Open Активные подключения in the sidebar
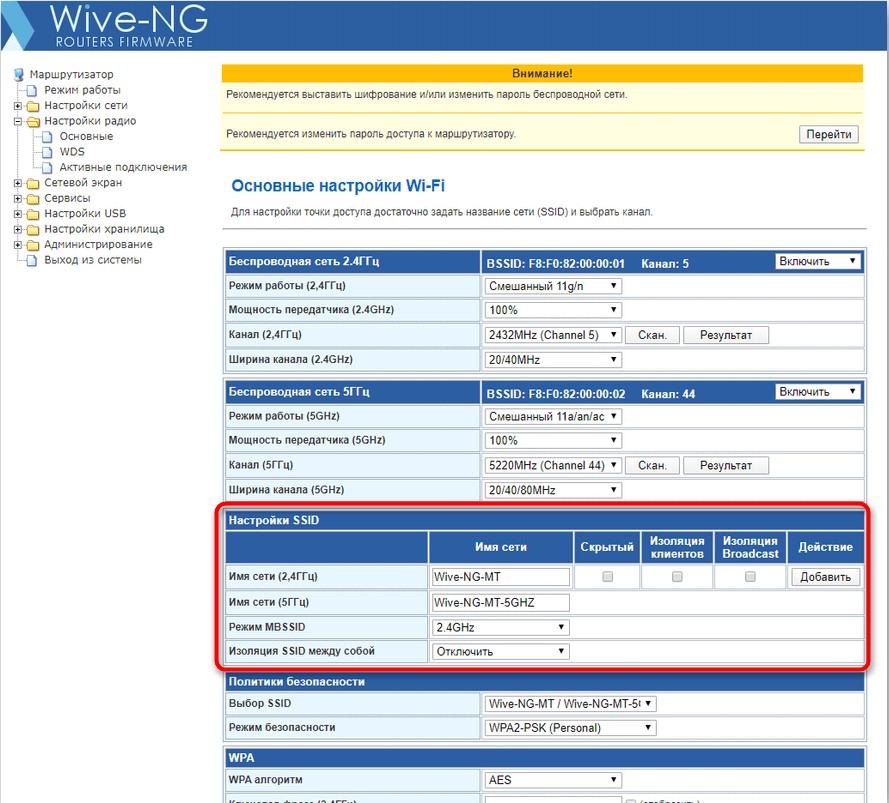 [x=123, y=167]
